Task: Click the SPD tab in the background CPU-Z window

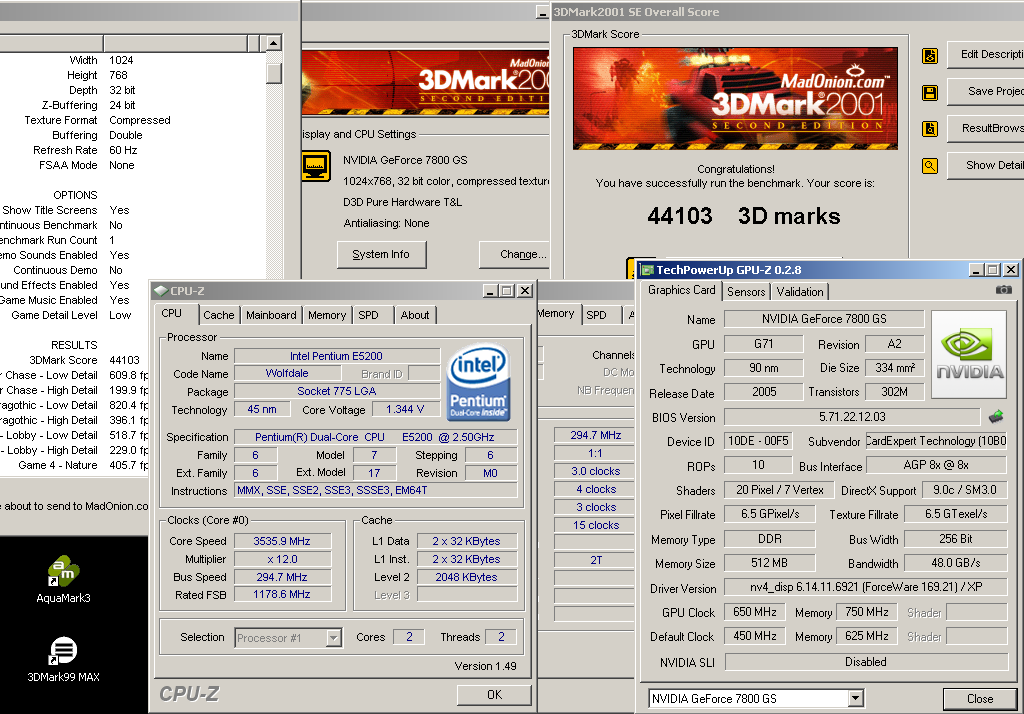Action: click(596, 315)
